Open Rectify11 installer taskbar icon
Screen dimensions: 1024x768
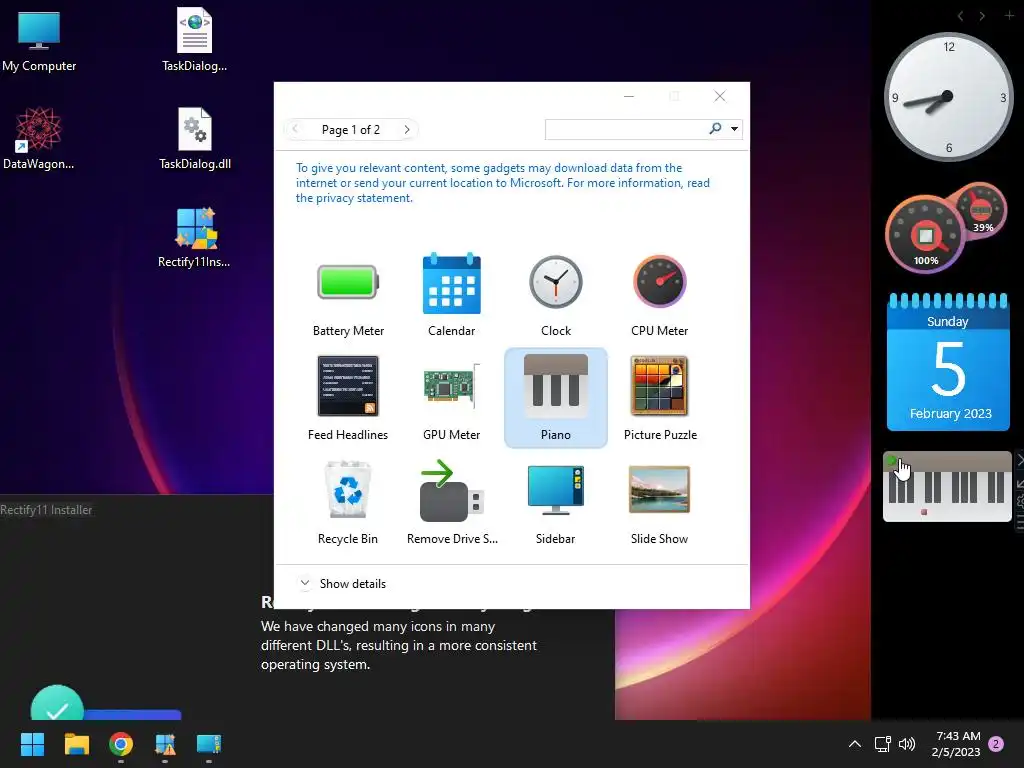point(165,744)
